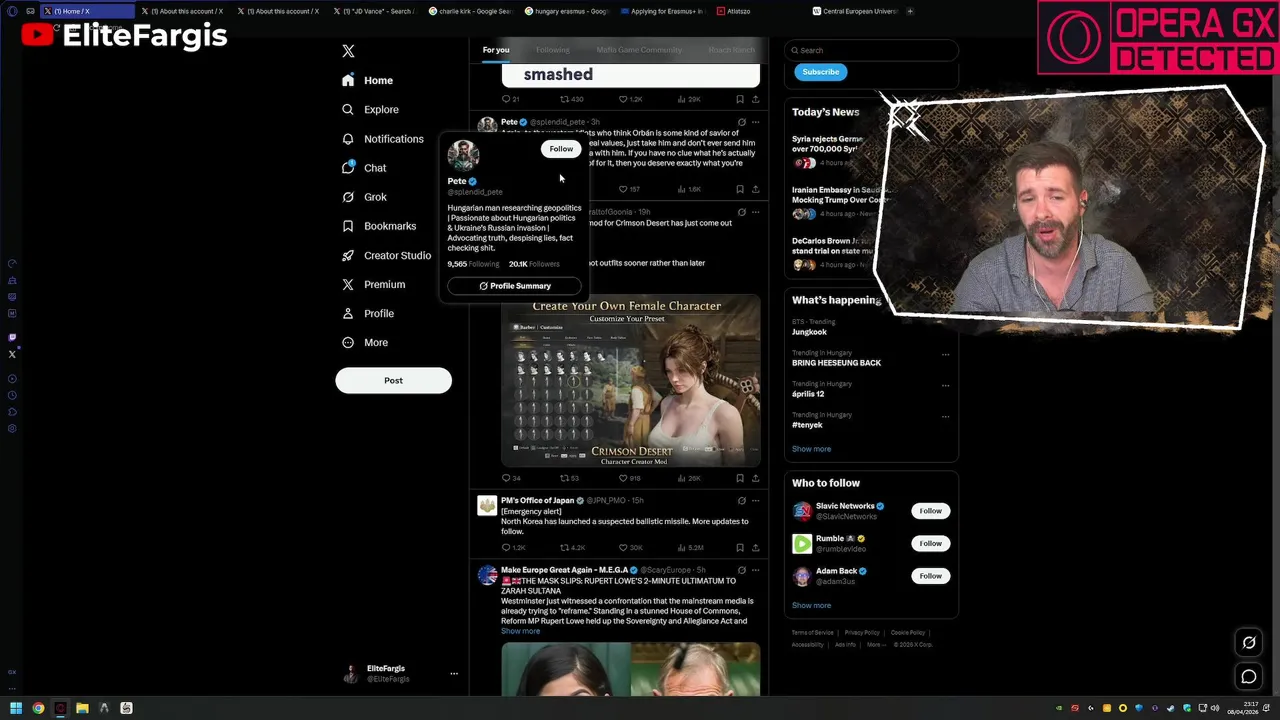View analytics of the 29K views post
The height and width of the screenshot is (720, 1280).
click(x=689, y=99)
